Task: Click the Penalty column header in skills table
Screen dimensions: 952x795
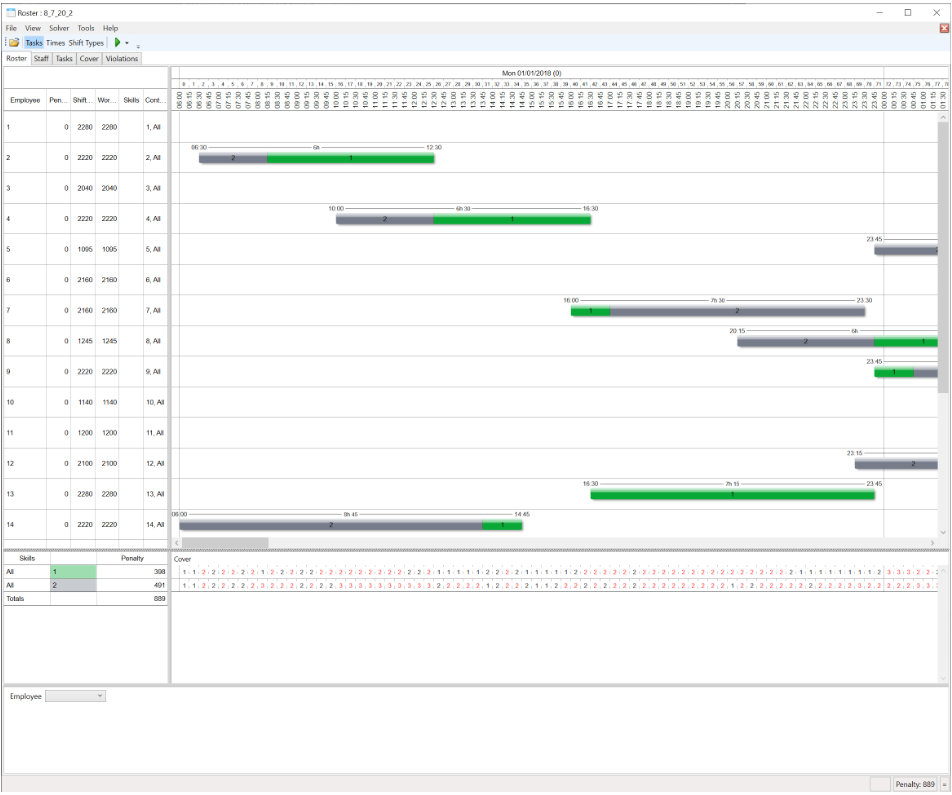Action: point(132,558)
